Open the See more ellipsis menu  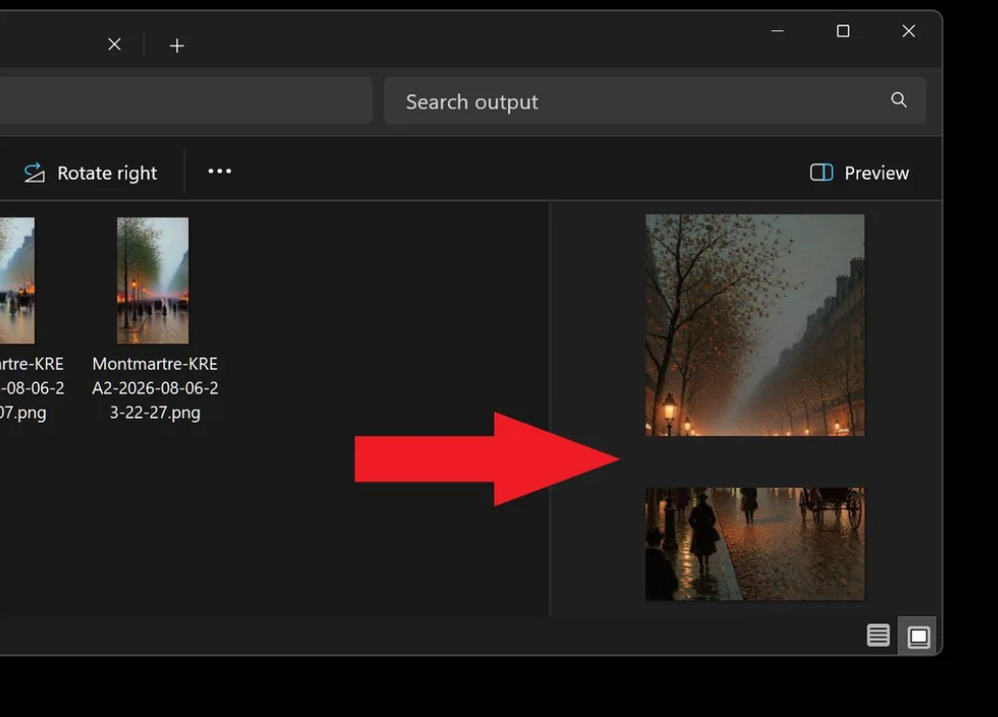[x=220, y=171]
